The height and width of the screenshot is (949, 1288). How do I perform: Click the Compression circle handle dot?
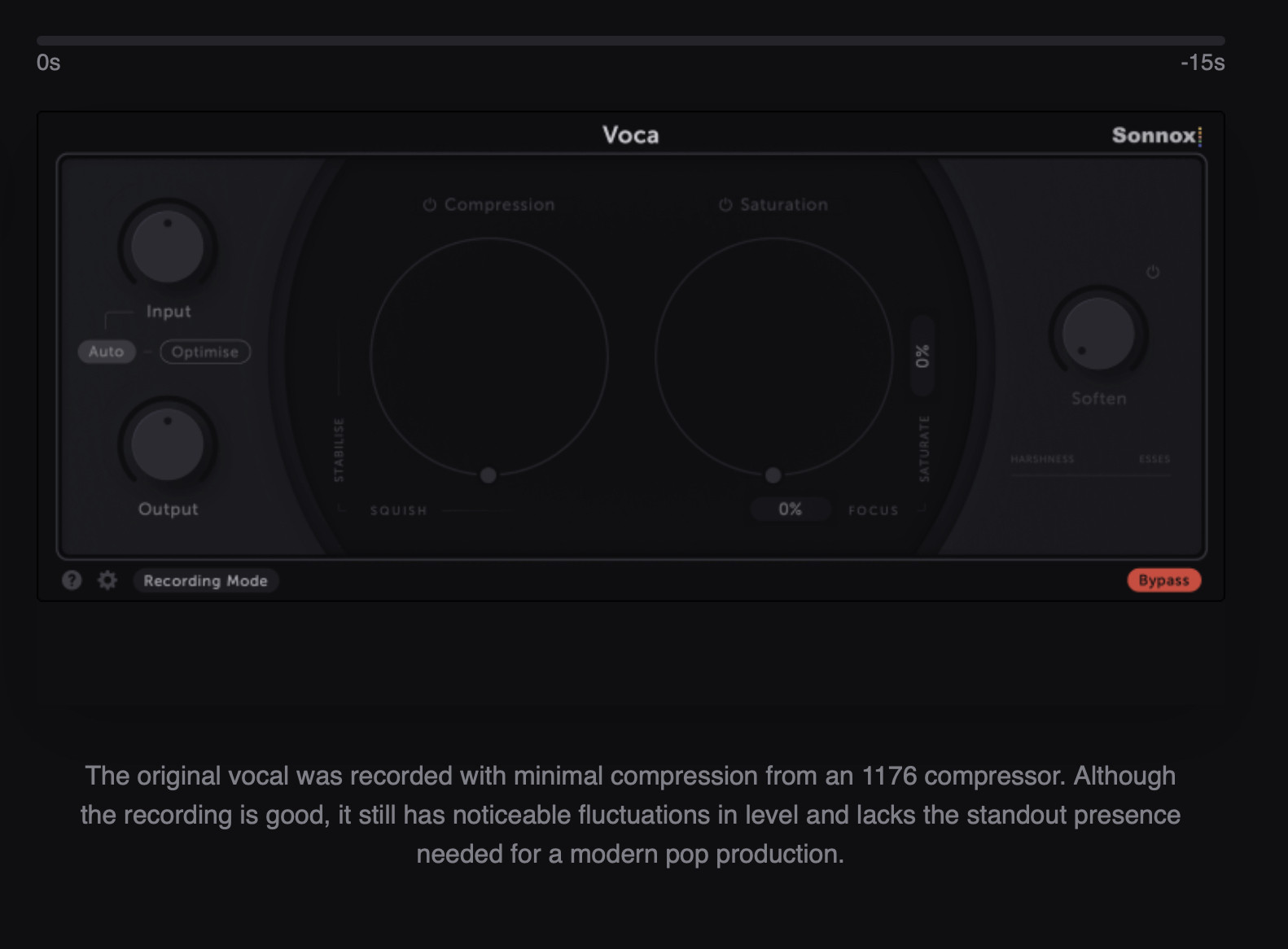[x=488, y=475]
